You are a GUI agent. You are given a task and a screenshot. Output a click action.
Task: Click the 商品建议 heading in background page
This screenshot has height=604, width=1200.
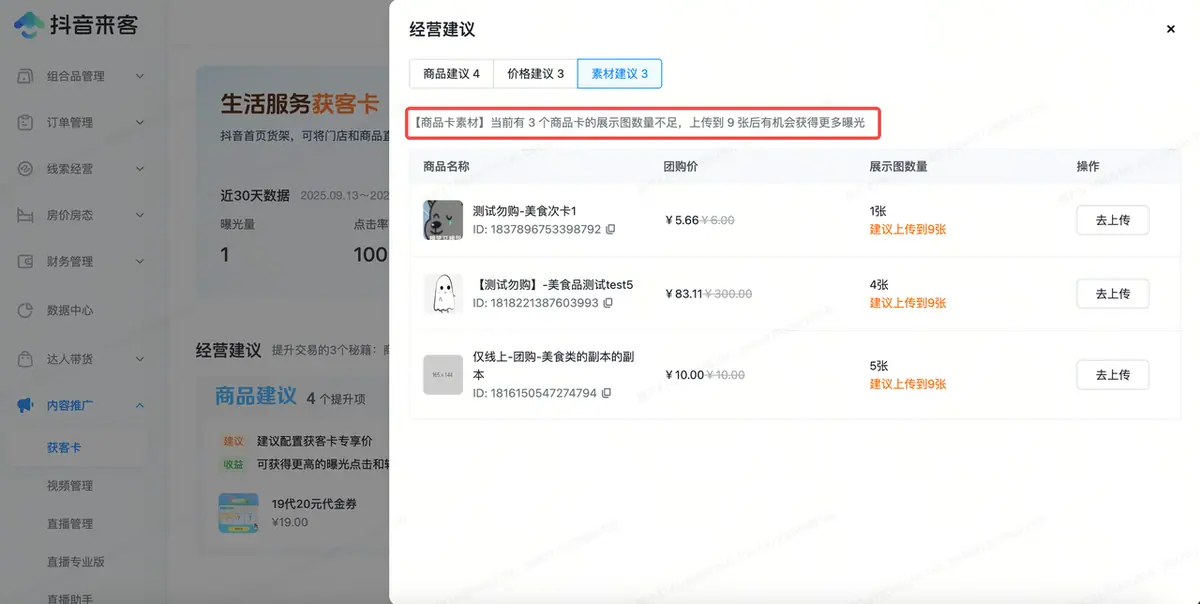pyautogui.click(x=256, y=396)
